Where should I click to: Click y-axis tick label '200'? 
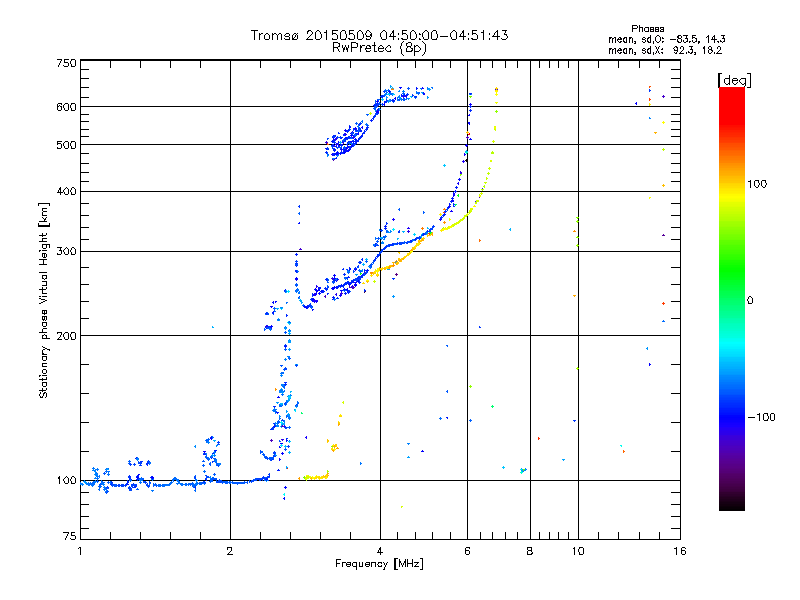tap(66, 336)
